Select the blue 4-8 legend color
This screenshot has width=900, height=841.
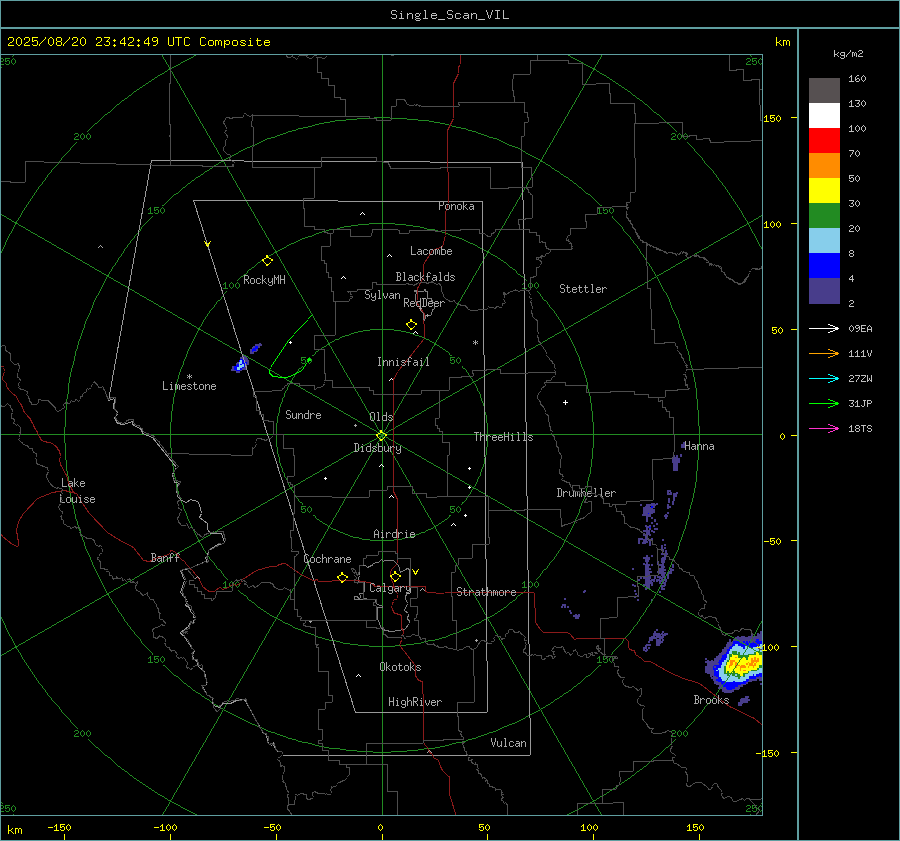(x=824, y=266)
